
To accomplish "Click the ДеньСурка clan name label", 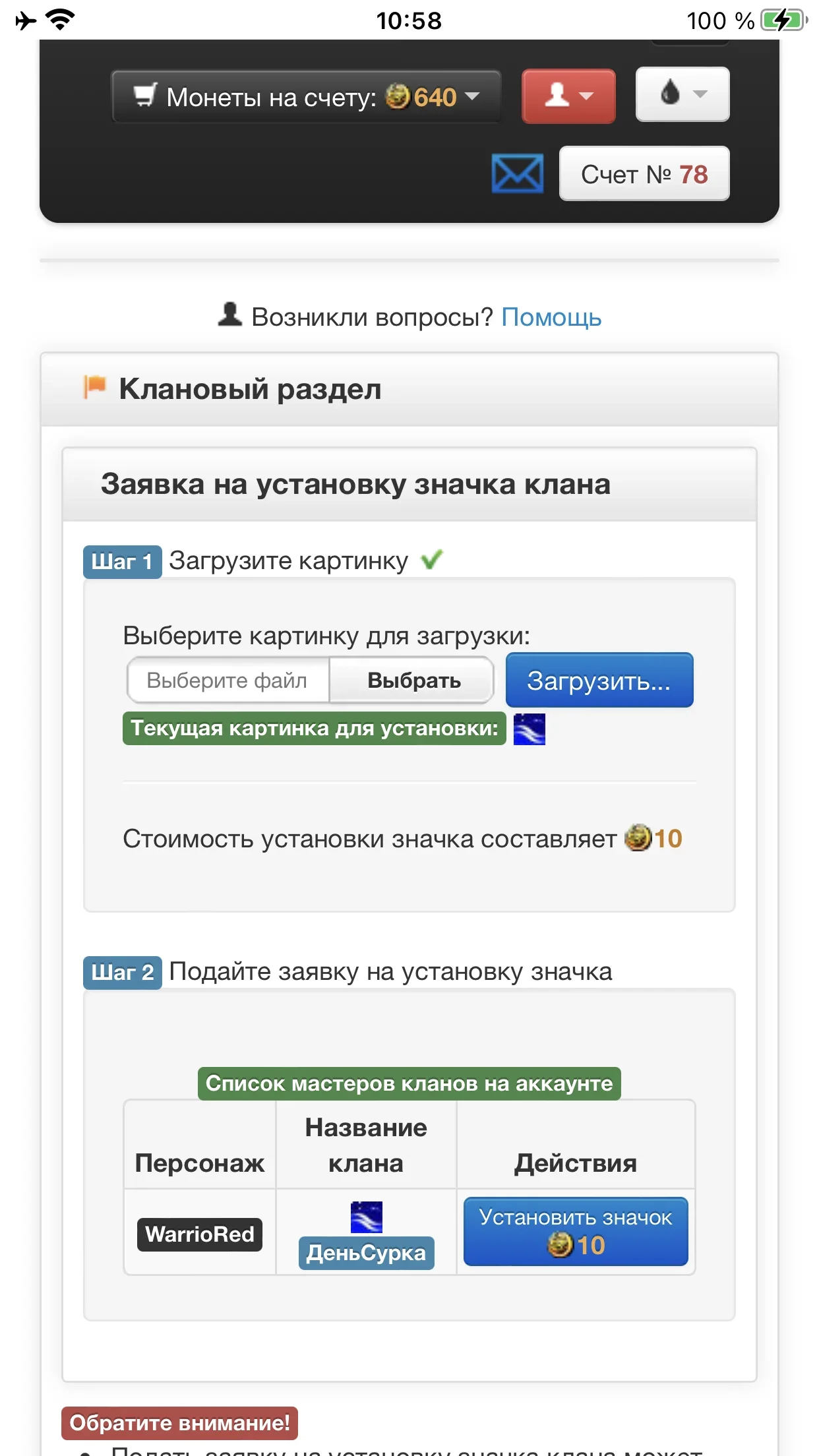I will (367, 1253).
